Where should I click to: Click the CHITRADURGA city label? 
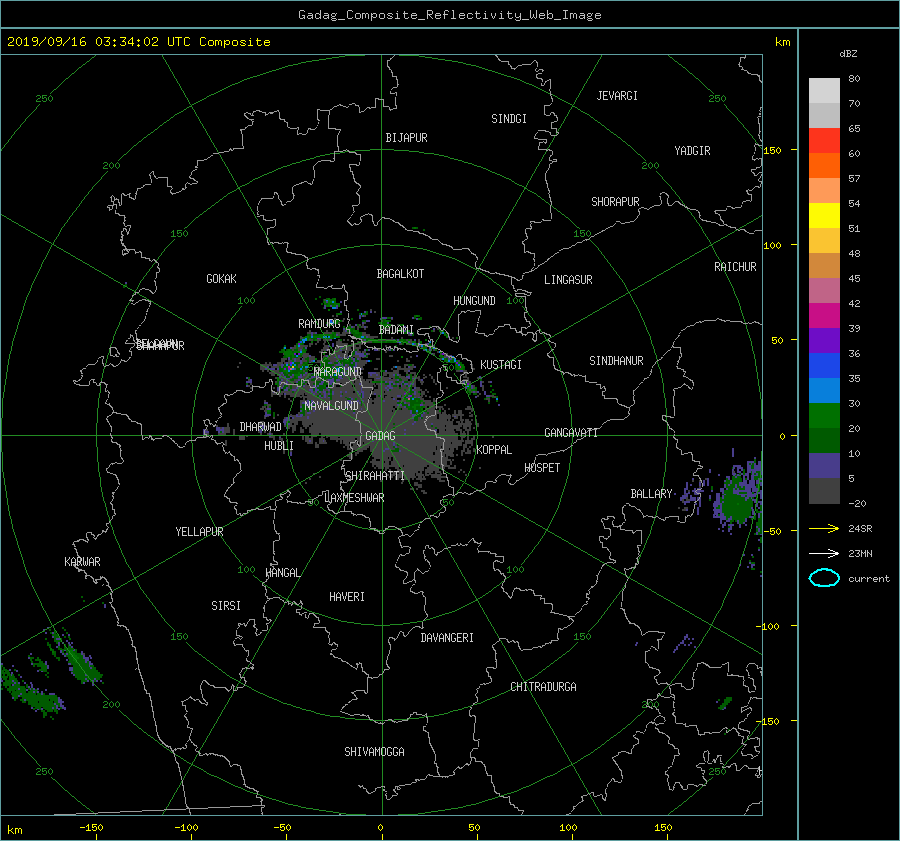pyautogui.click(x=544, y=687)
